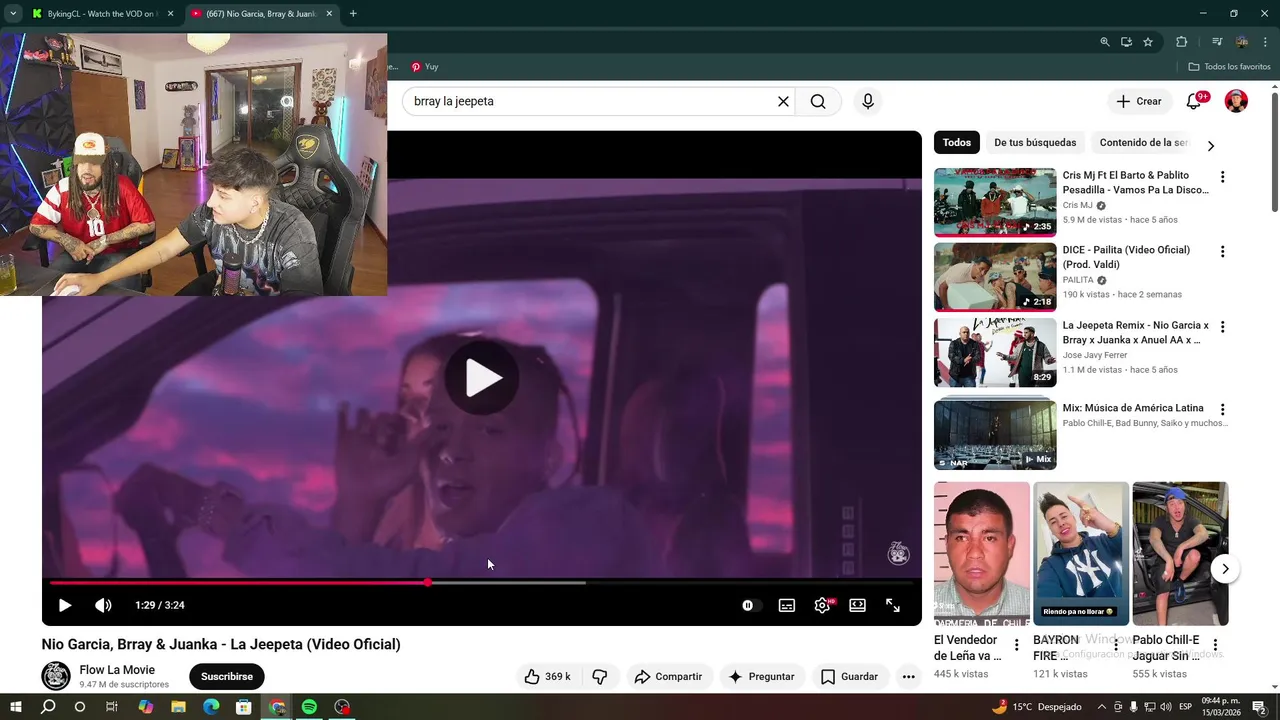The width and height of the screenshot is (1280, 720).
Task: Like the video with 369 k
Action: 547,676
